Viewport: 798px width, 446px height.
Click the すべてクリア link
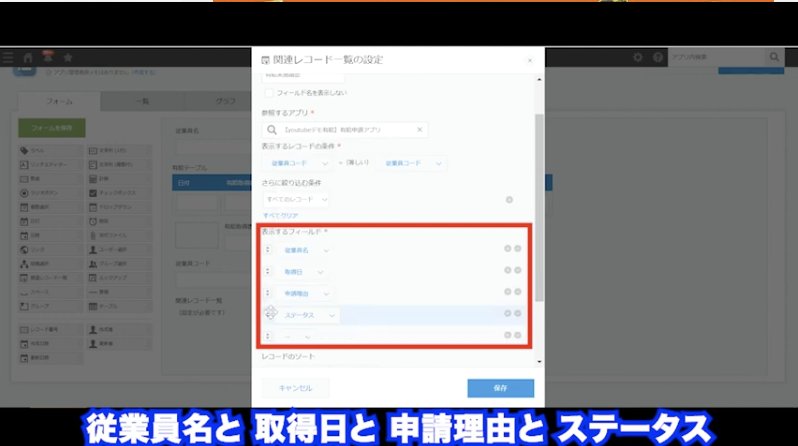point(280,216)
